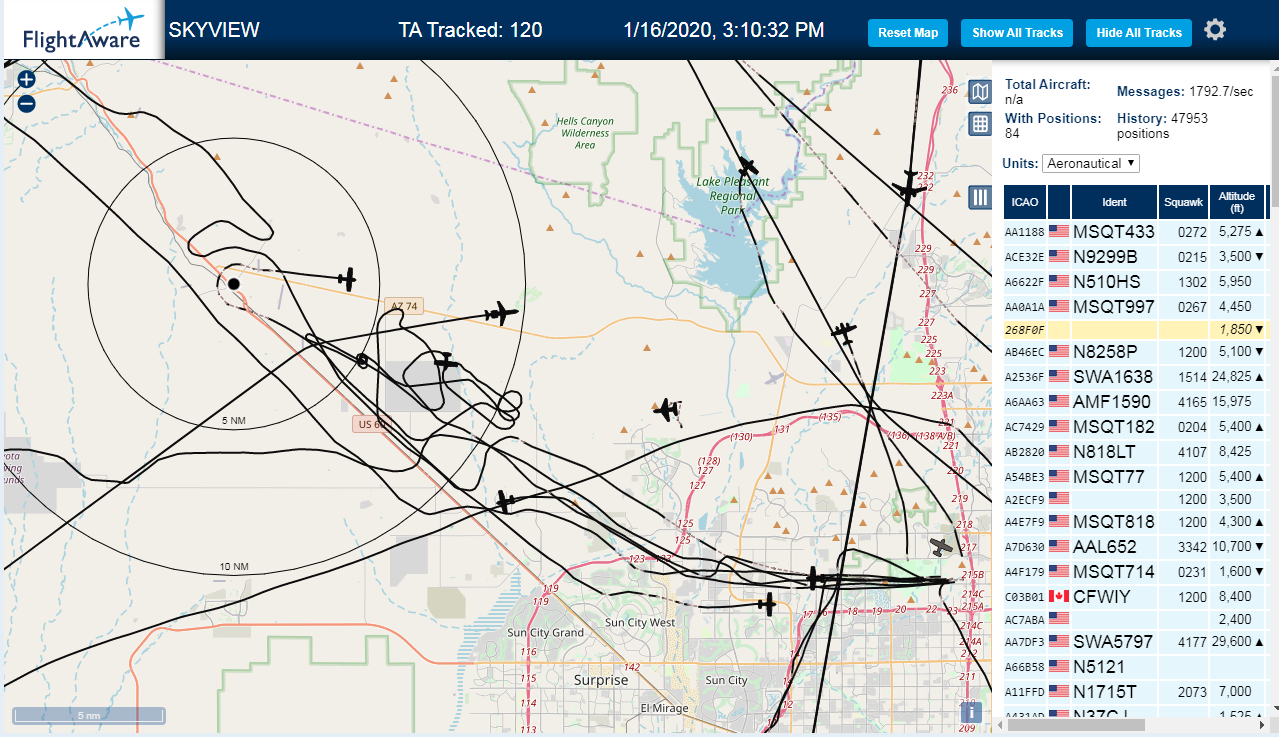Select the N9299B aircraft row
This screenshot has width=1279, height=737.
[1136, 256]
